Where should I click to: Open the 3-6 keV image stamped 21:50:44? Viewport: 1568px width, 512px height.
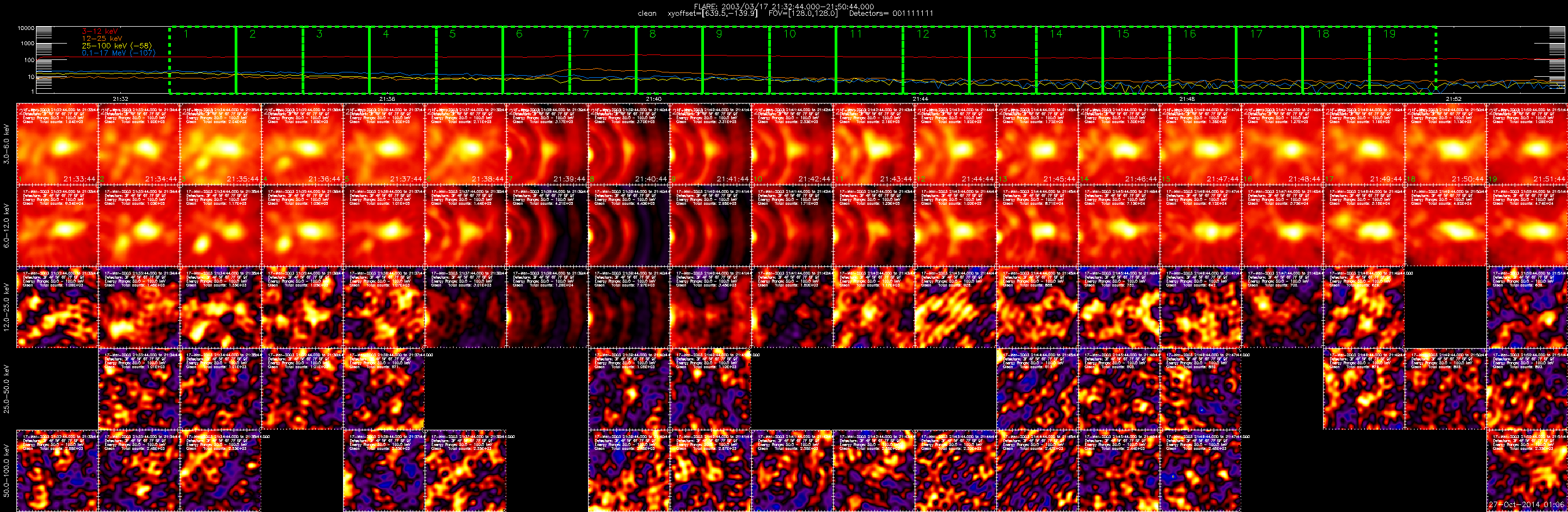pos(1445,144)
